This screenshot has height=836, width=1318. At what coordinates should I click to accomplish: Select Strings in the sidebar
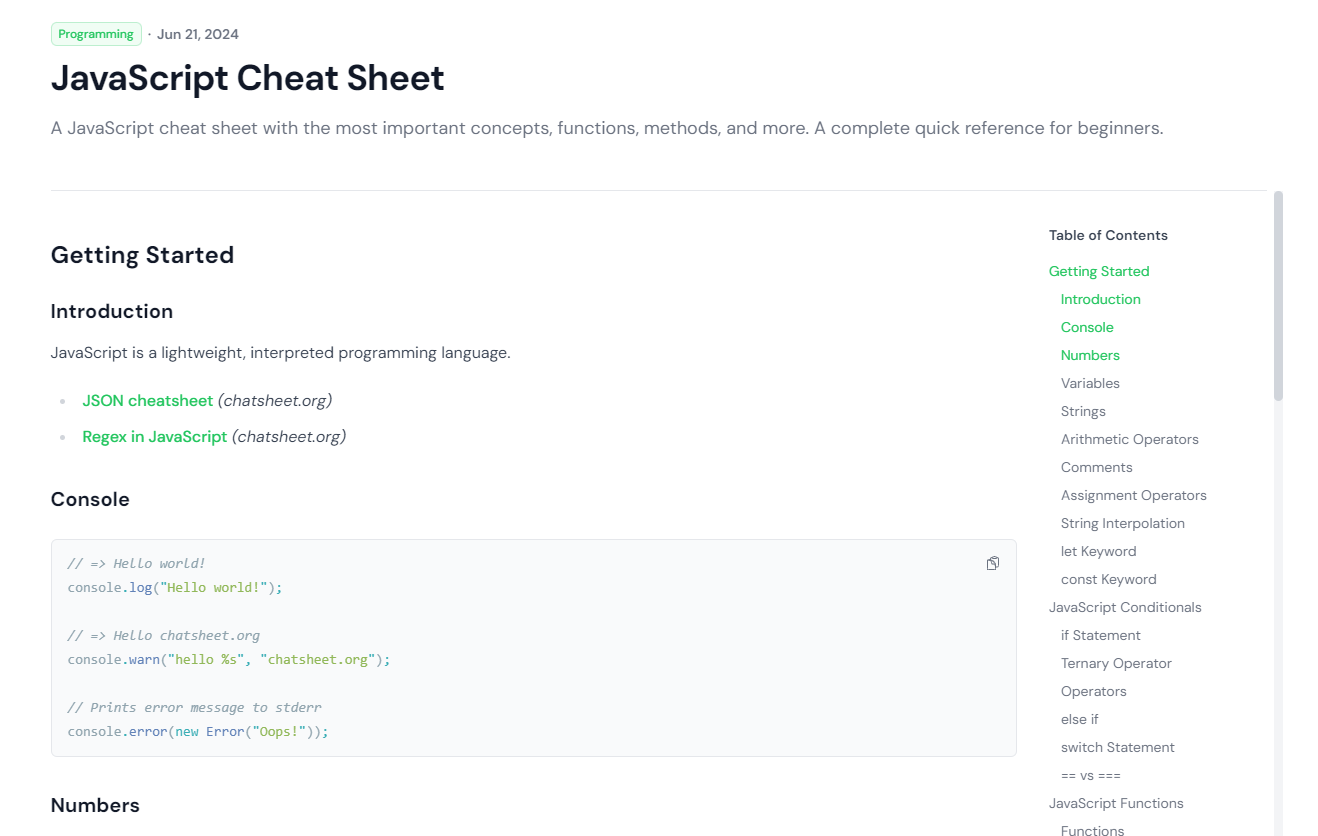pyautogui.click(x=1083, y=411)
